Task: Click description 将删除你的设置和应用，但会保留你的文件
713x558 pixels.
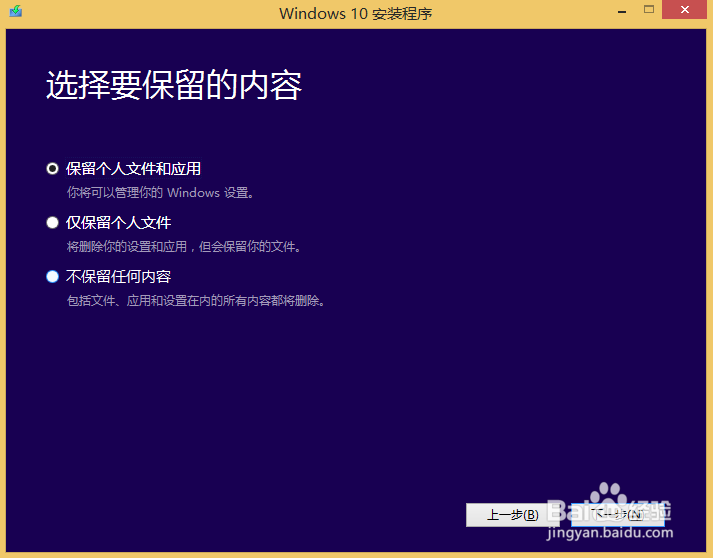Action: tap(184, 247)
